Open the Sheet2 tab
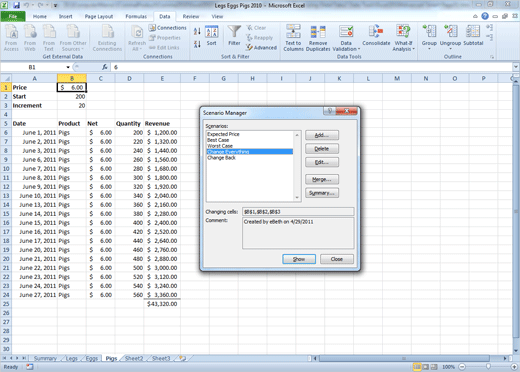This screenshot has height=372, width=520. pos(134,358)
